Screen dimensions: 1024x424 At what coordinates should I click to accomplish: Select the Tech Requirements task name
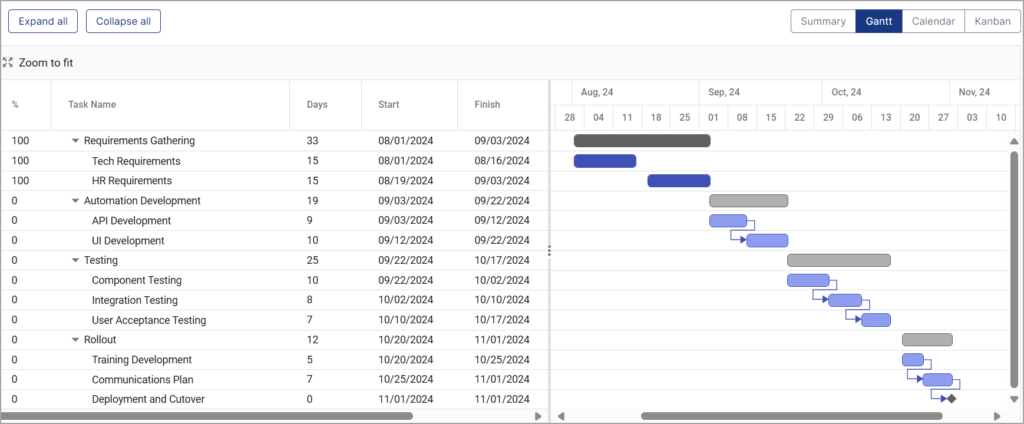pyautogui.click(x=136, y=161)
